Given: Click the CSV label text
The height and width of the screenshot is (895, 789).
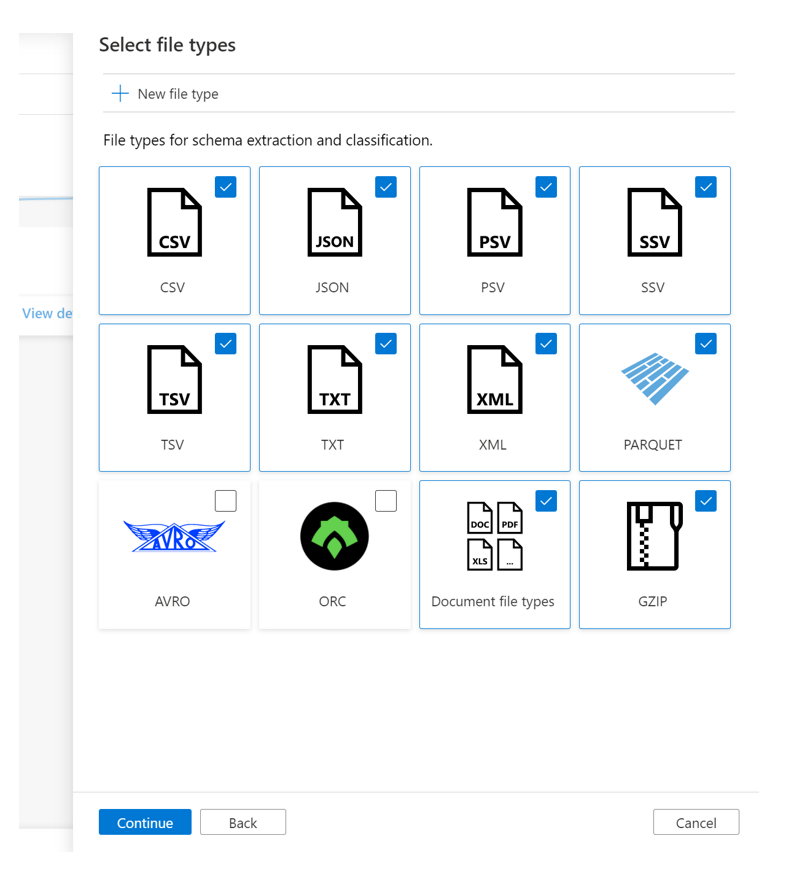Looking at the screenshot, I should tap(172, 288).
